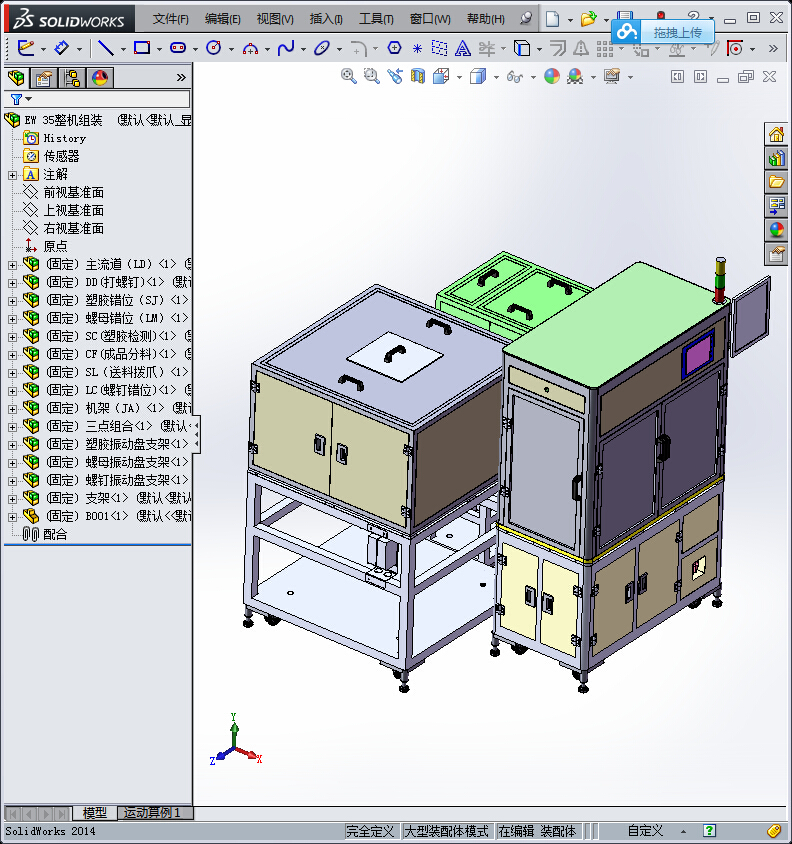The image size is (792, 844).
Task: Select the Convert Entities tool
Action: (x=522, y=48)
